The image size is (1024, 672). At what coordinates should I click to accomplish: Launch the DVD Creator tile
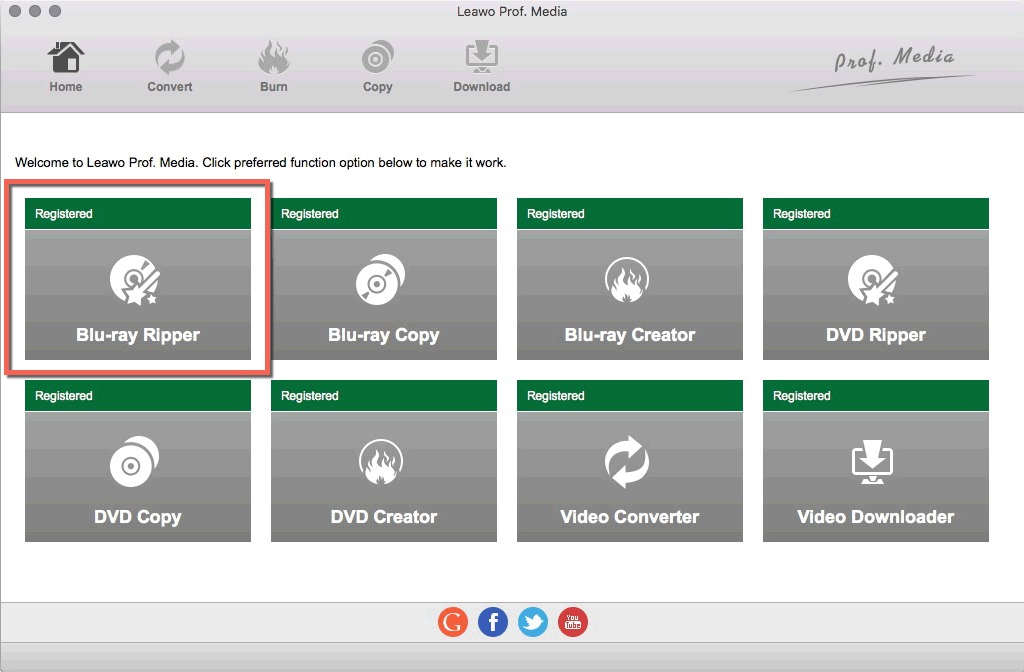pos(384,461)
